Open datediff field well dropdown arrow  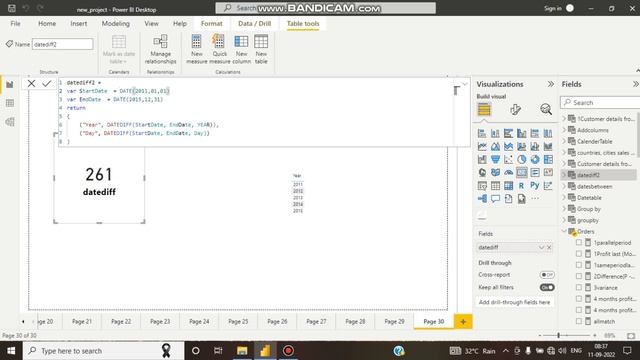(x=541, y=247)
